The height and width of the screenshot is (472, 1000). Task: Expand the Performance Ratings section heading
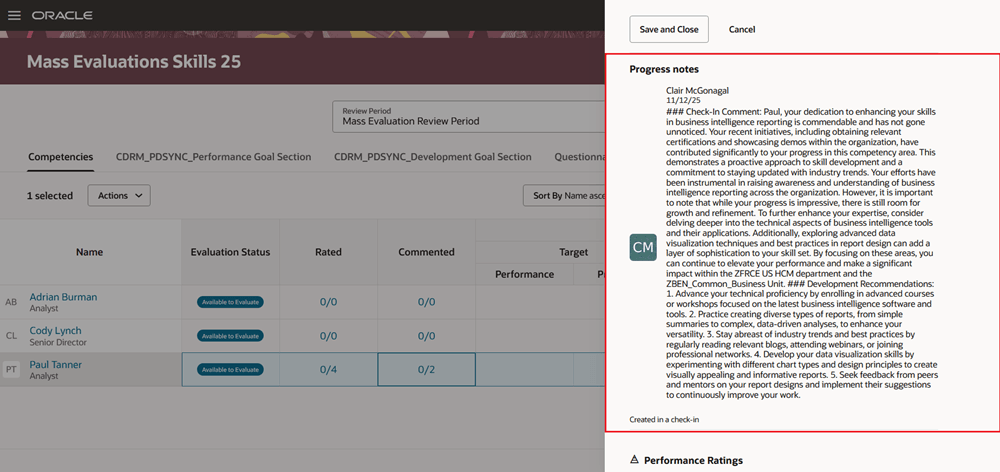tap(693, 460)
